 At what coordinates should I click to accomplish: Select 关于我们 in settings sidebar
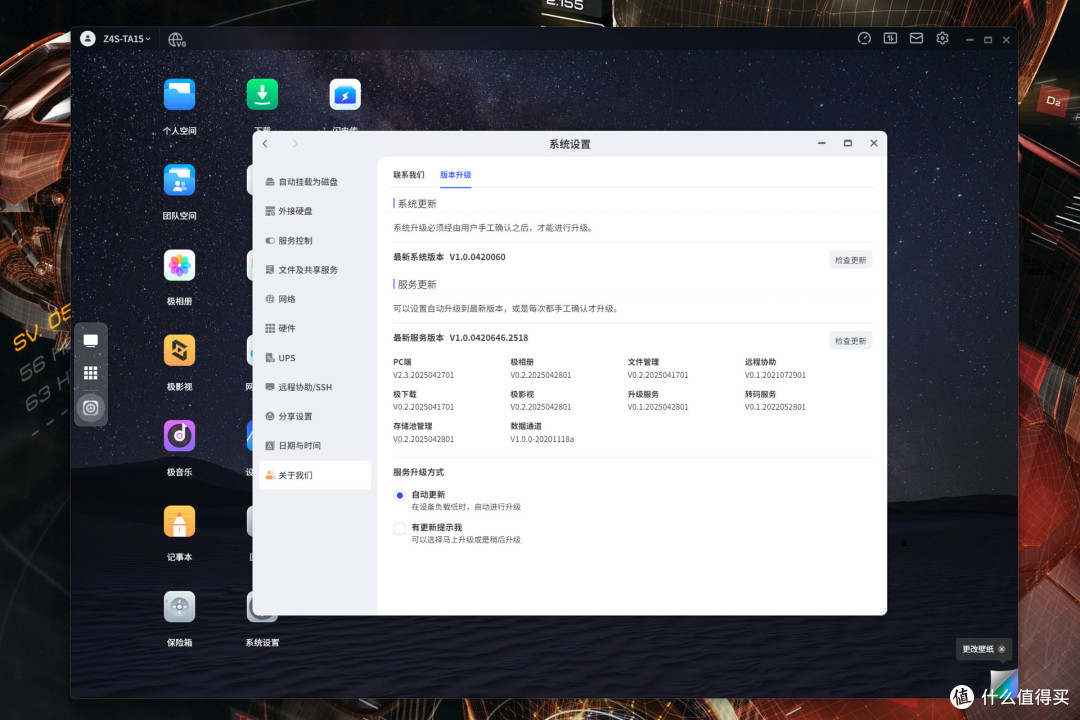315,475
